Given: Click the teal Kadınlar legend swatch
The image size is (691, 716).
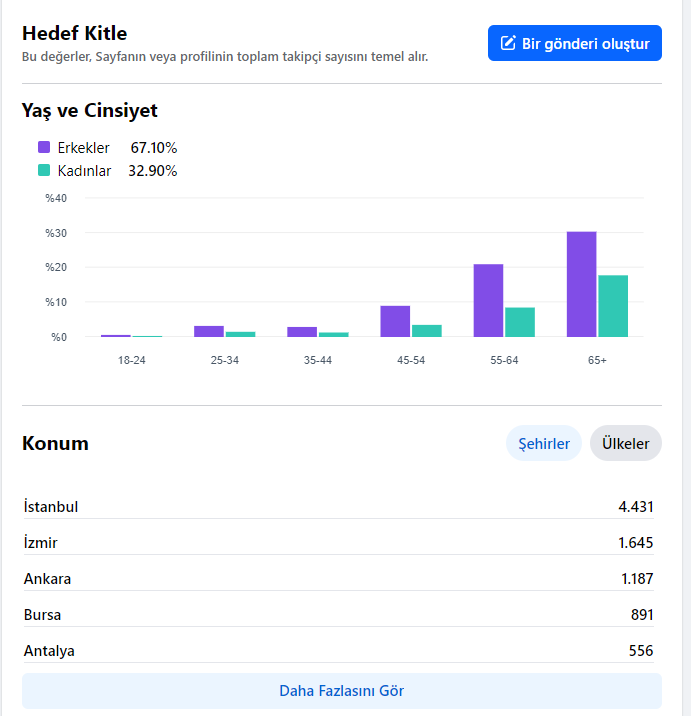Looking at the screenshot, I should coord(44,170).
